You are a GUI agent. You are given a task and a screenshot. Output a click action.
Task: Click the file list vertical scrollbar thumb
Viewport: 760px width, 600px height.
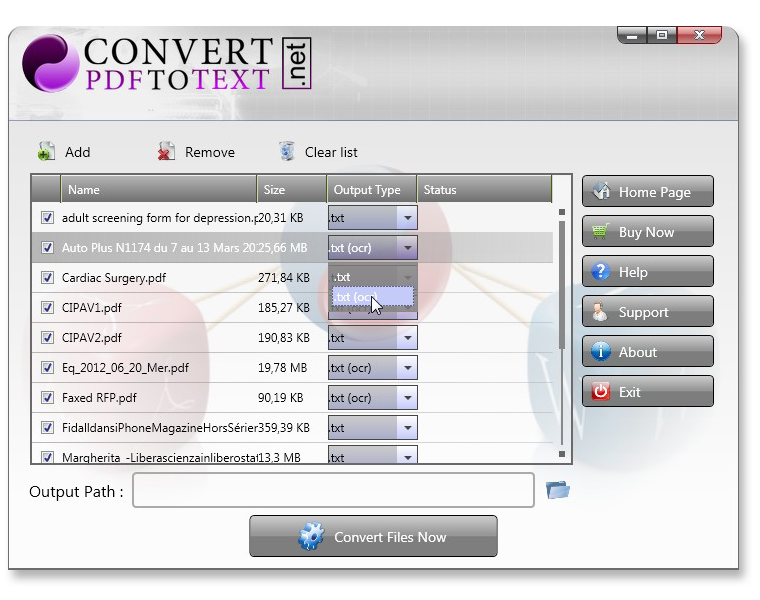(562, 284)
